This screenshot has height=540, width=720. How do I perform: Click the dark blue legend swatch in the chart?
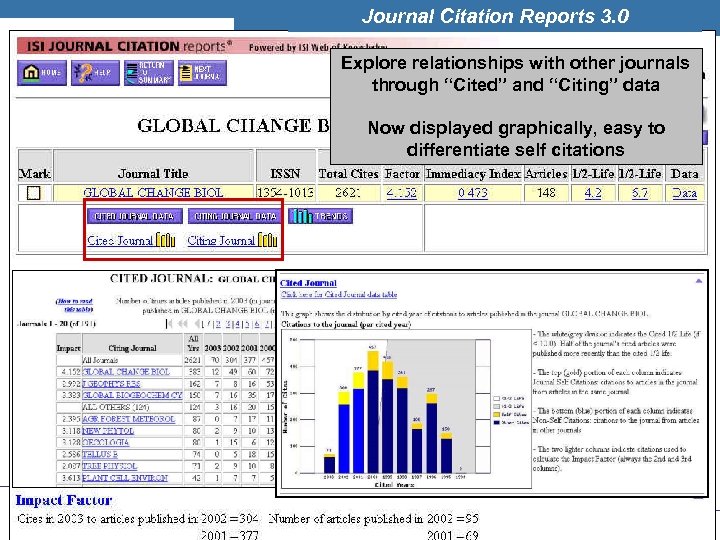click(496, 422)
